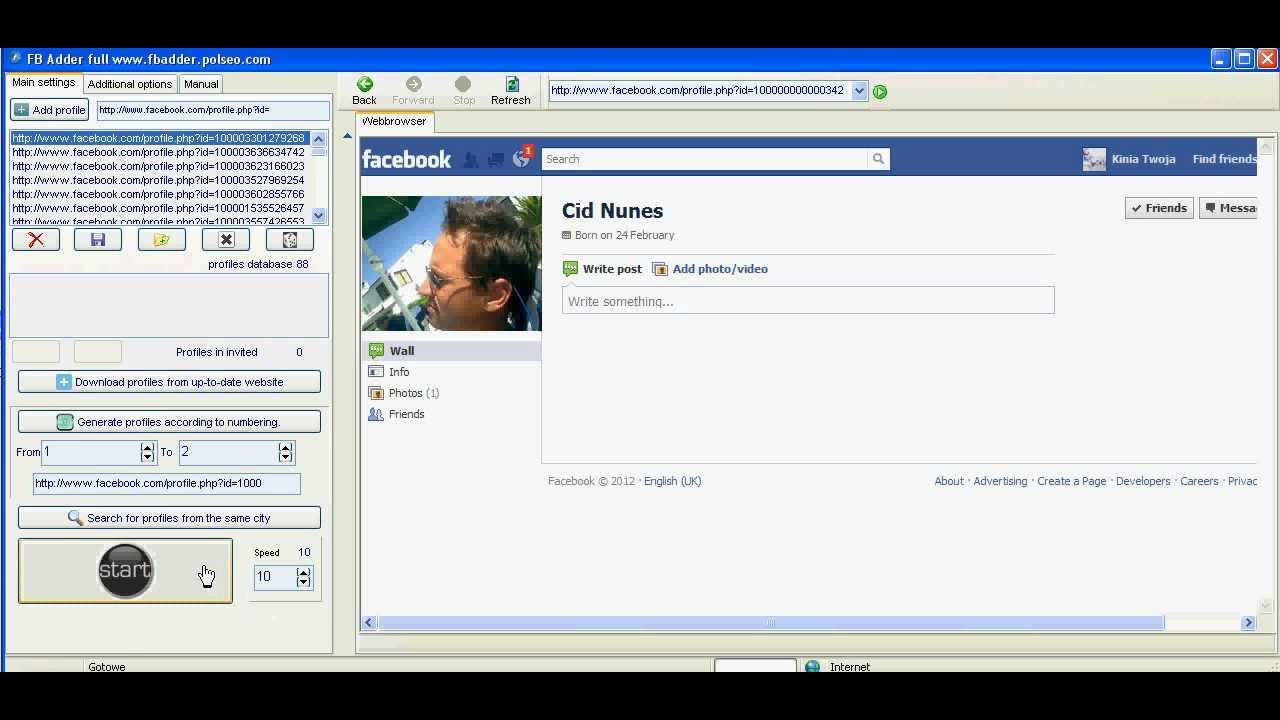Click the About footer link

949,481
